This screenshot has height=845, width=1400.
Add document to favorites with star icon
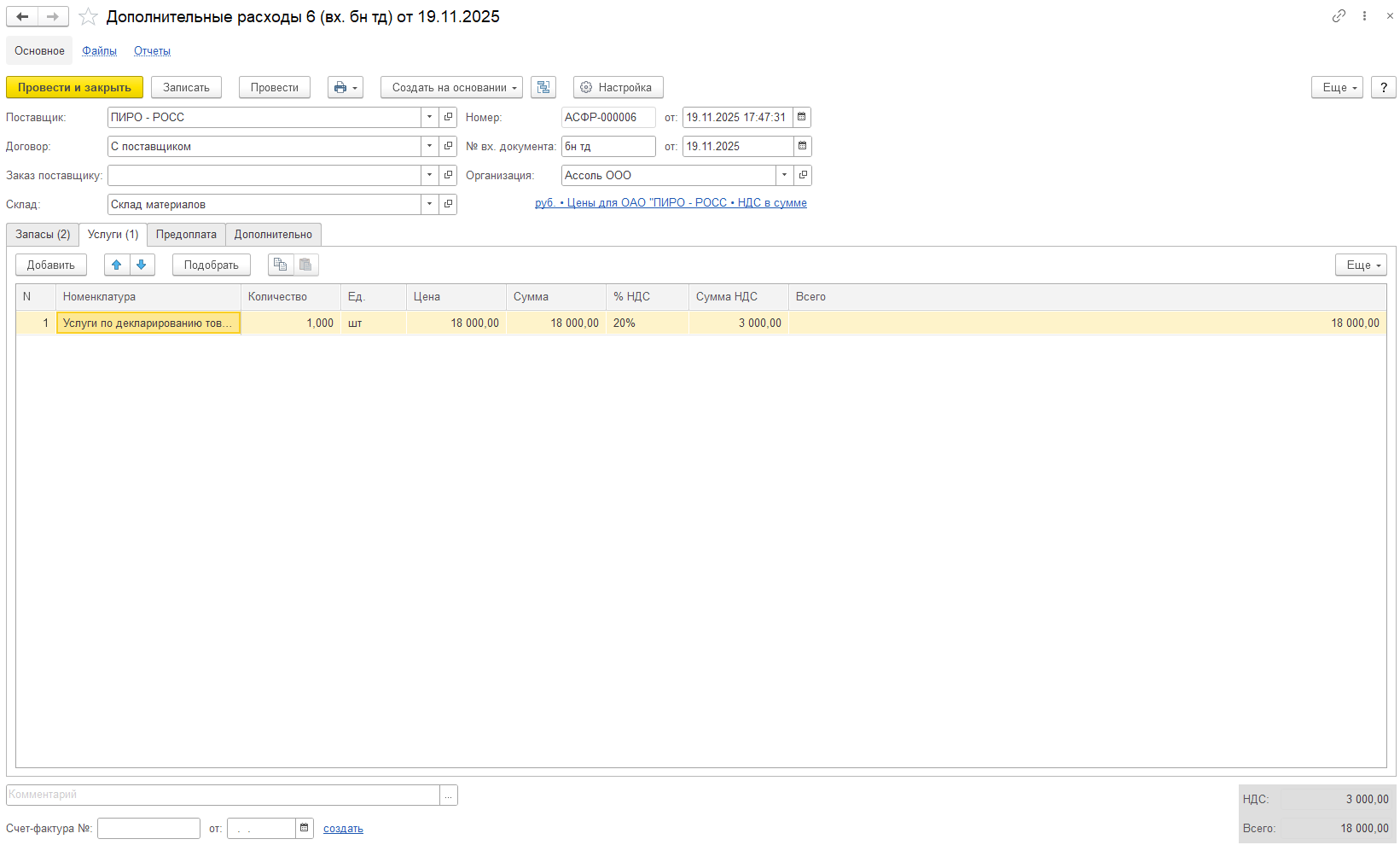point(88,16)
